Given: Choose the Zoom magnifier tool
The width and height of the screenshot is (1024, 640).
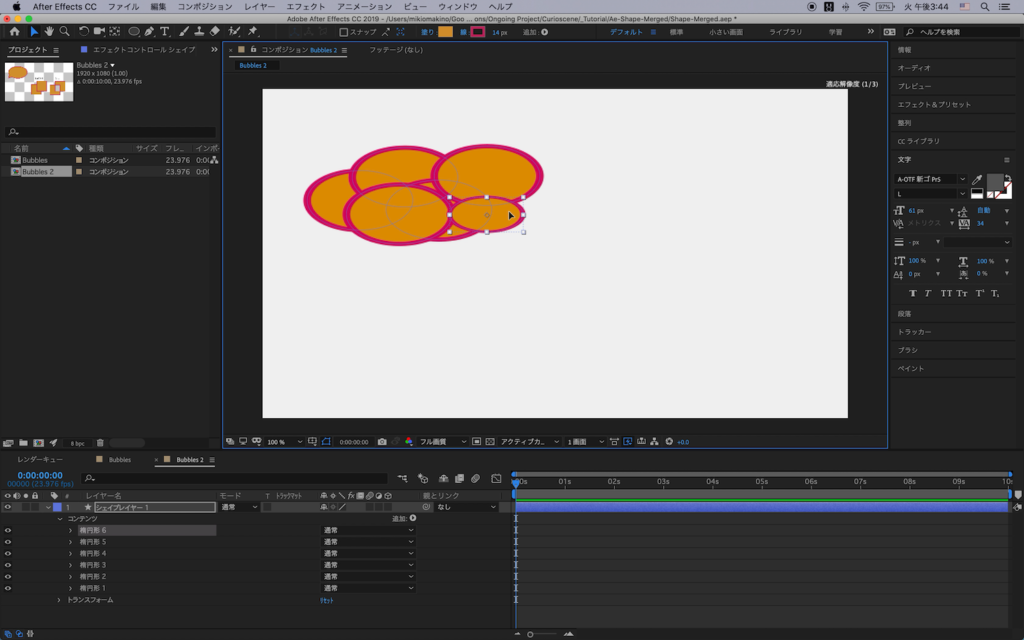Looking at the screenshot, I should click(64, 32).
